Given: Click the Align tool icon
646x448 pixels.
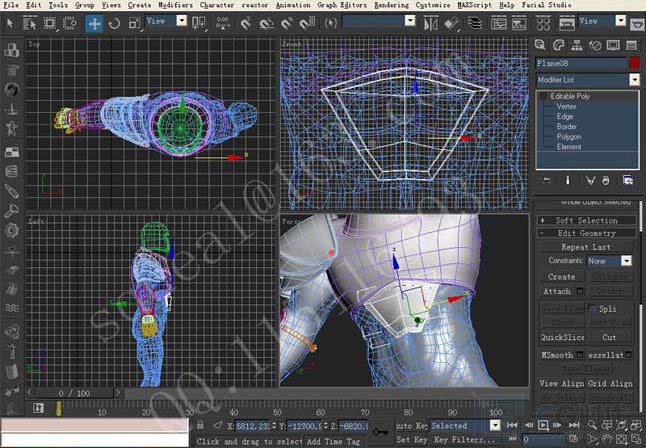Looking at the screenshot, I should click(x=451, y=23).
